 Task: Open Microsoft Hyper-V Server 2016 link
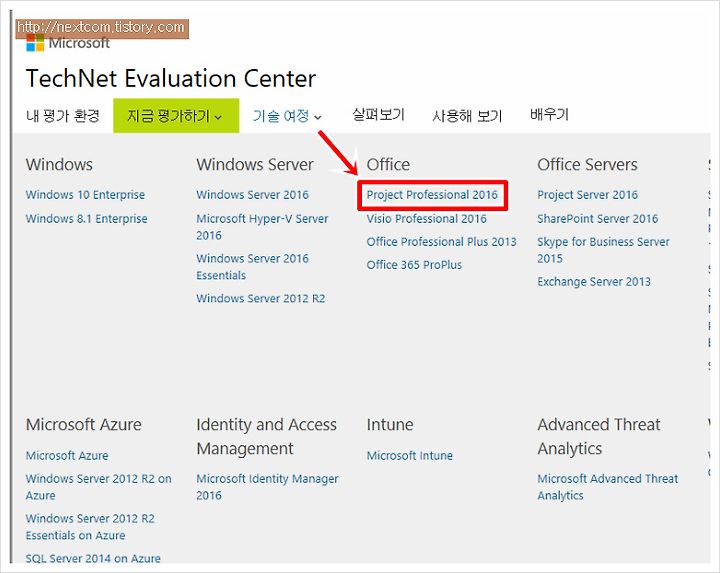(x=262, y=227)
